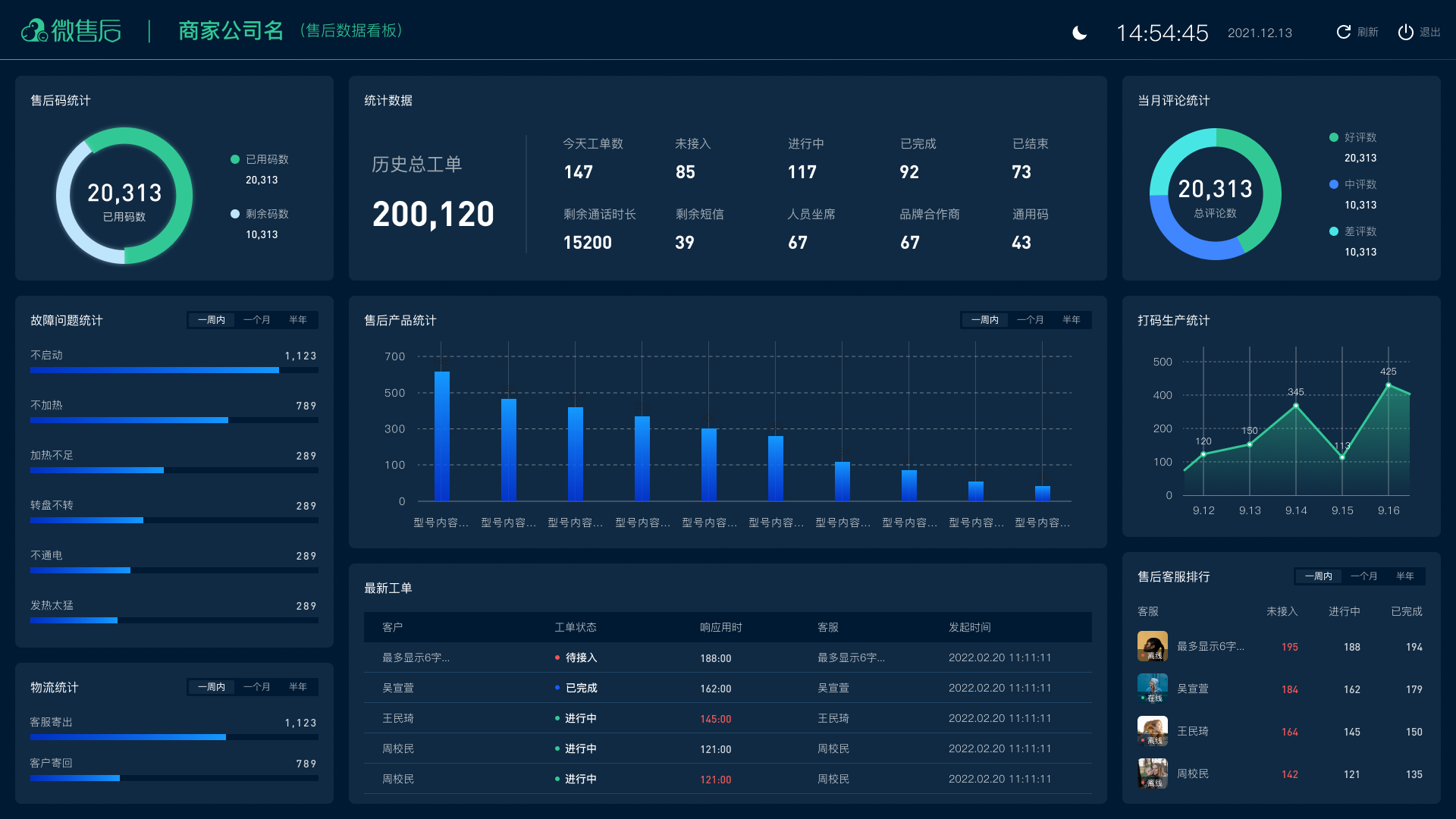Click the tallest bar in product chart
The width and height of the screenshot is (1456, 819).
pyautogui.click(x=442, y=436)
